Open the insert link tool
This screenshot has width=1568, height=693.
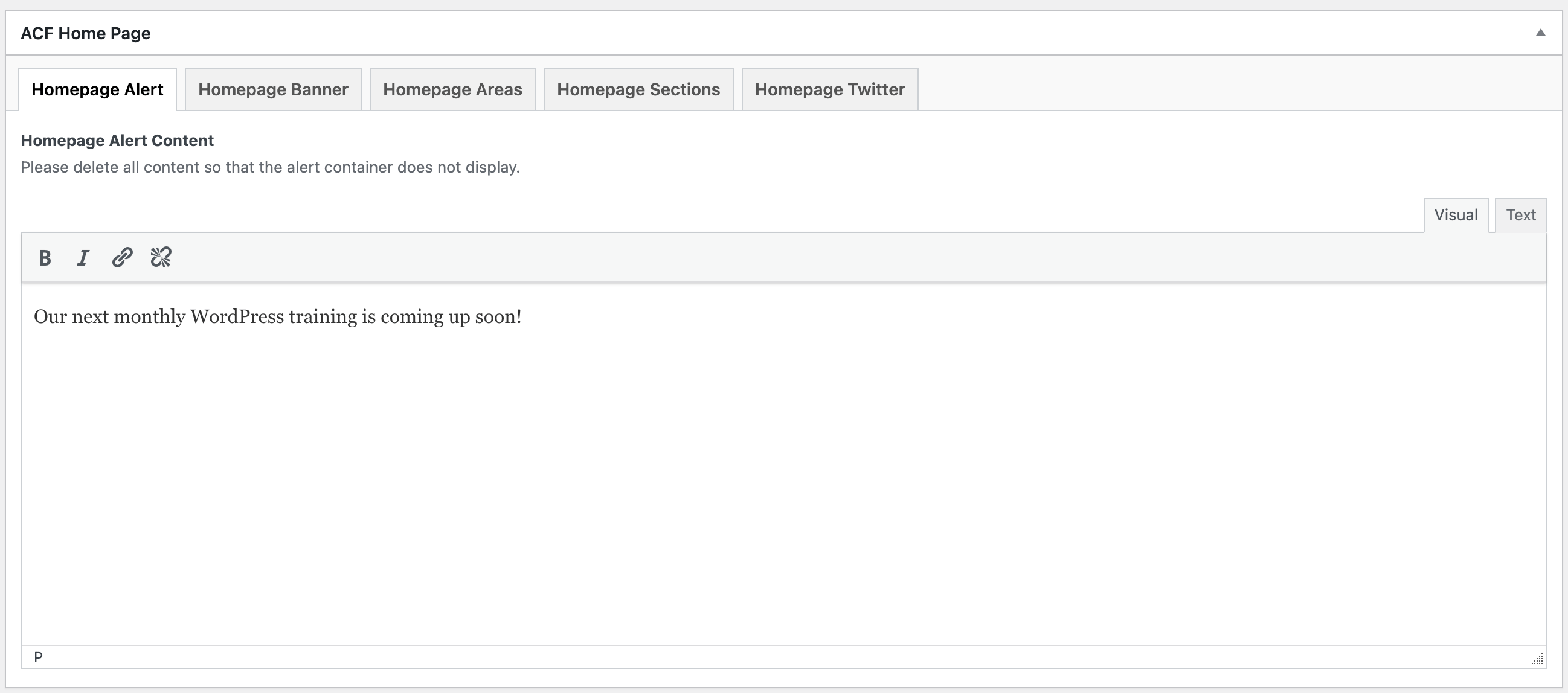[x=123, y=257]
